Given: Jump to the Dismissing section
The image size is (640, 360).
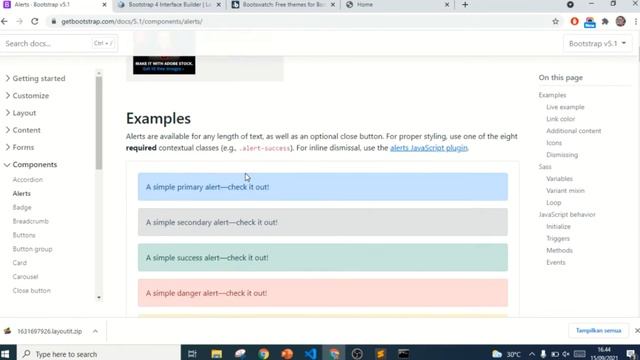Looking at the screenshot, I should [x=562, y=155].
